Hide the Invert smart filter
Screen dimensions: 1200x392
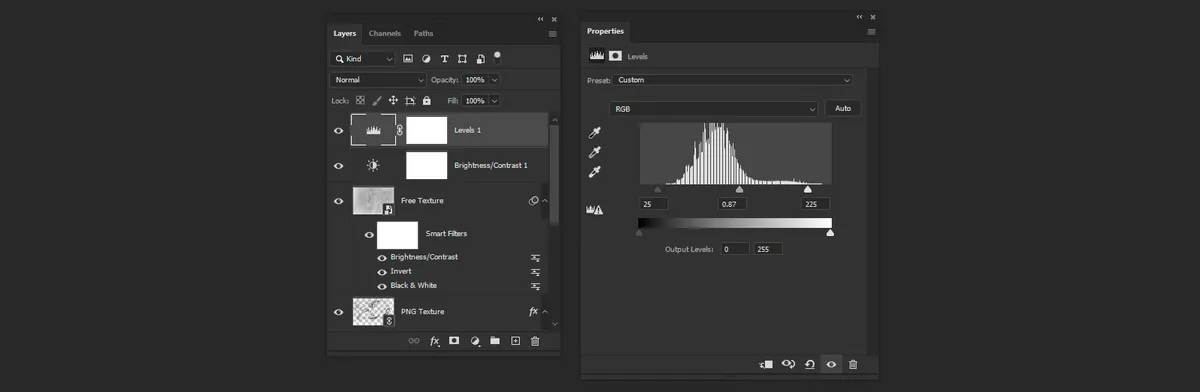pos(382,272)
